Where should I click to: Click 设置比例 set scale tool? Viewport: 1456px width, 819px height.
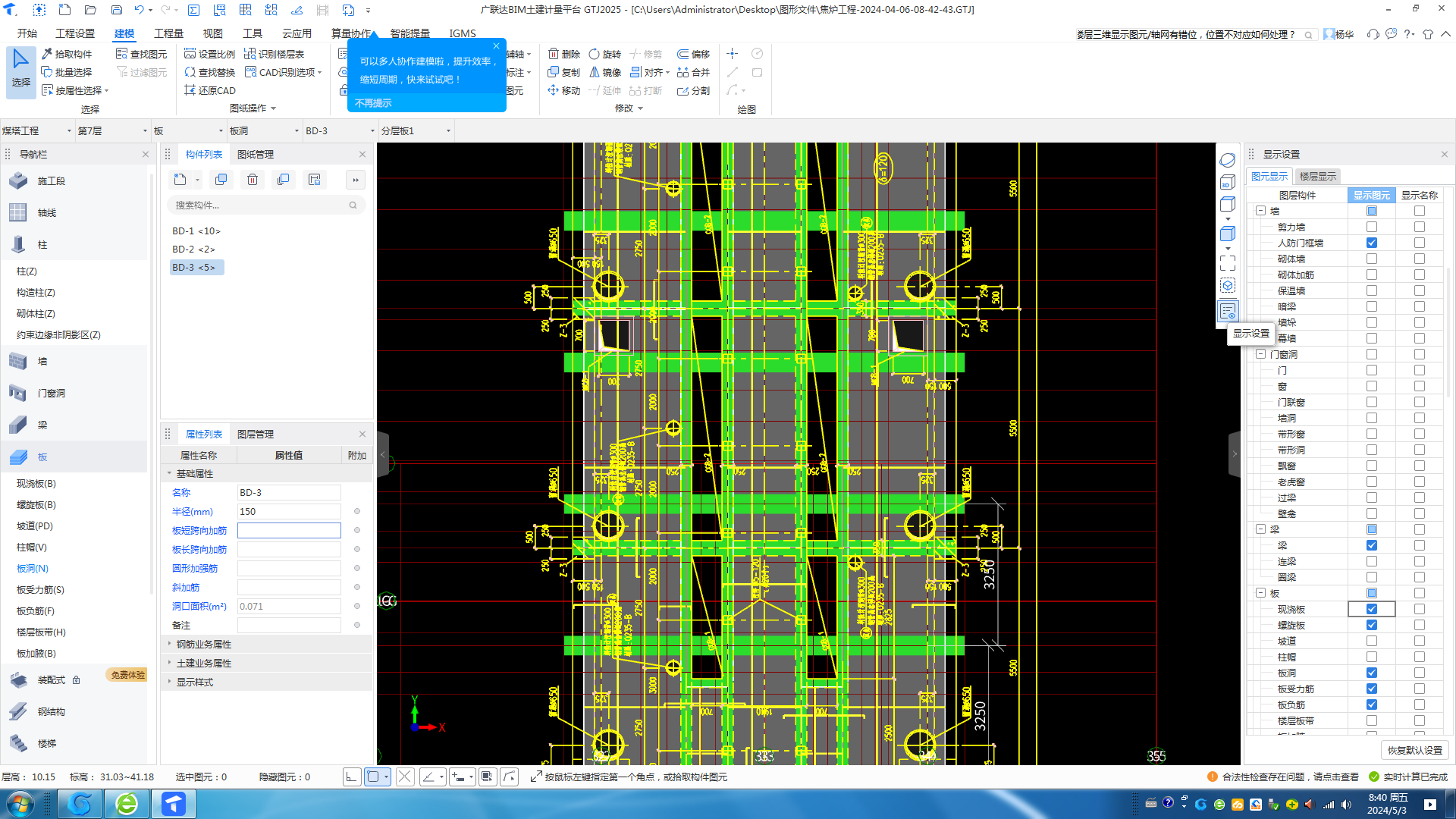(x=210, y=54)
